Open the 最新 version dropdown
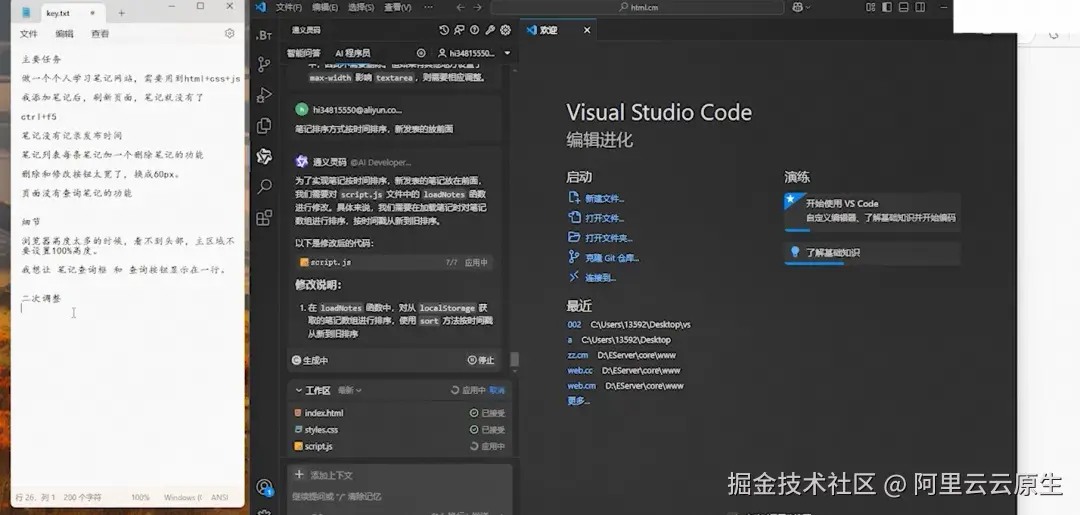1080x515 pixels. click(x=349, y=390)
